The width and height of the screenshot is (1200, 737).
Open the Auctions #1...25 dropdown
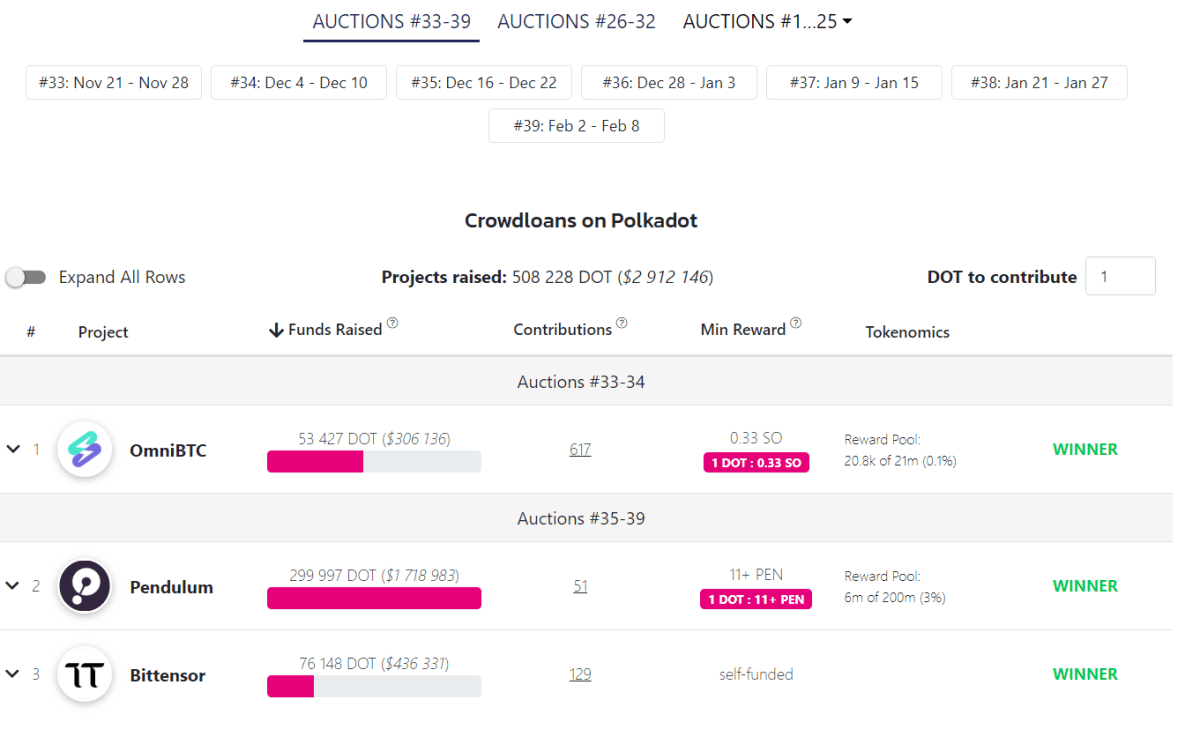tap(767, 21)
